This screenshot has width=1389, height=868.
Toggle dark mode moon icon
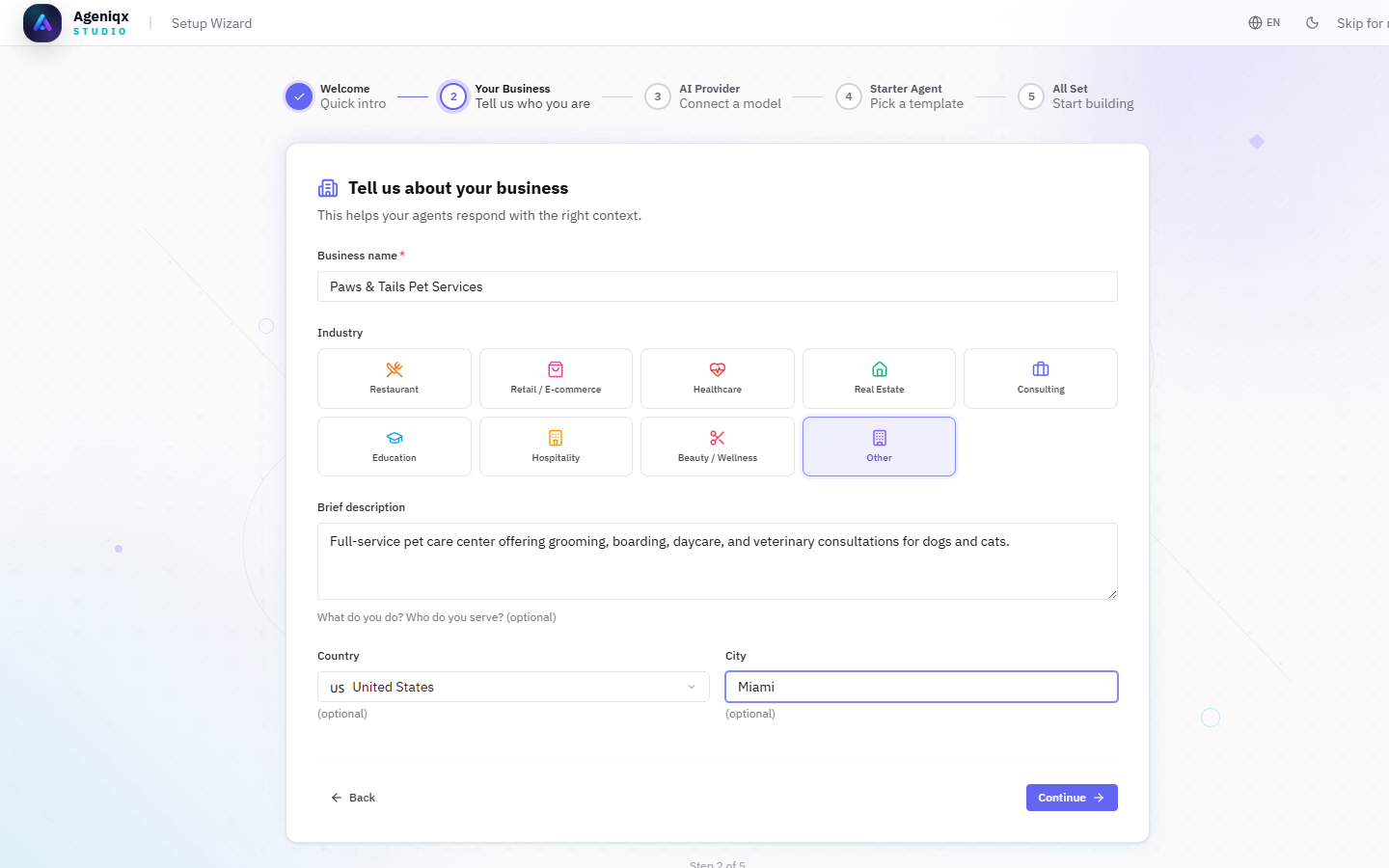coord(1312,23)
